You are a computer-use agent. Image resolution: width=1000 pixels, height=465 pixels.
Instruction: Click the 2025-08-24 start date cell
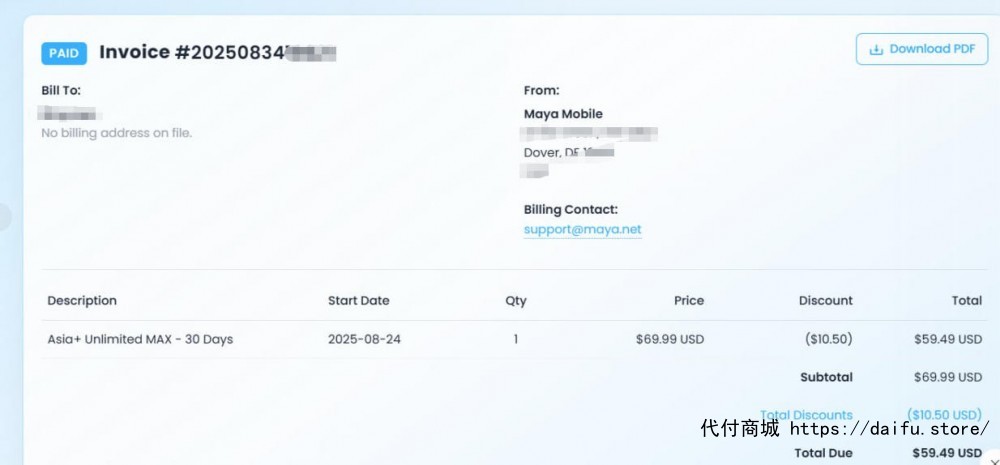tap(364, 339)
